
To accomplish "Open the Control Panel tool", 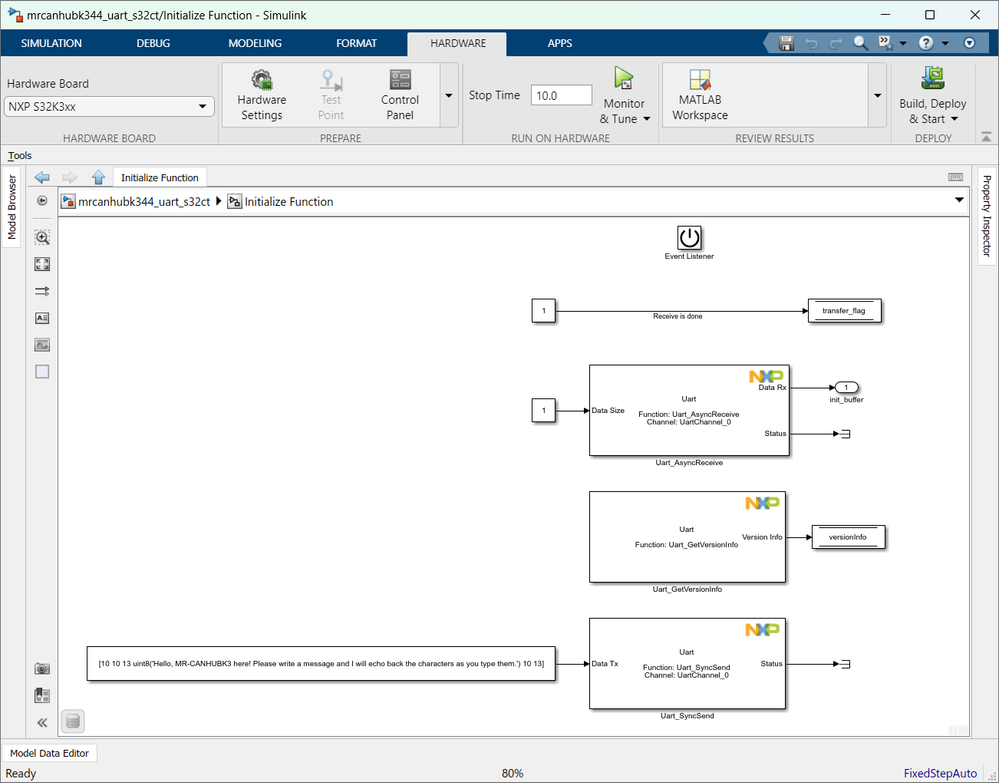I will tap(400, 80).
